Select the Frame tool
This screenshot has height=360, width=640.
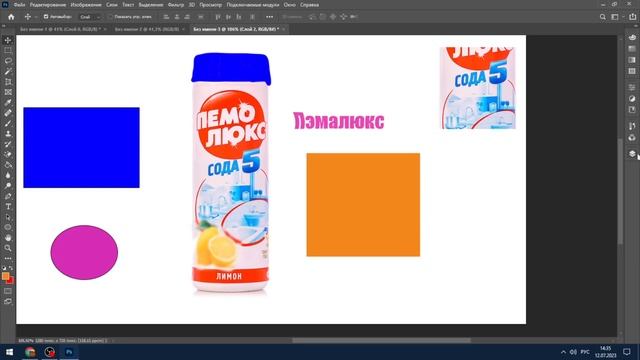coord(8,92)
